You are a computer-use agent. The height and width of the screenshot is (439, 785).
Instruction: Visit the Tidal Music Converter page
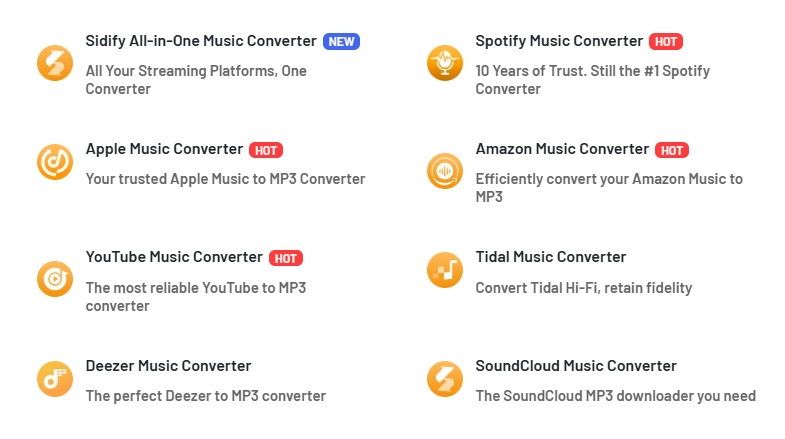pyautogui.click(x=551, y=257)
